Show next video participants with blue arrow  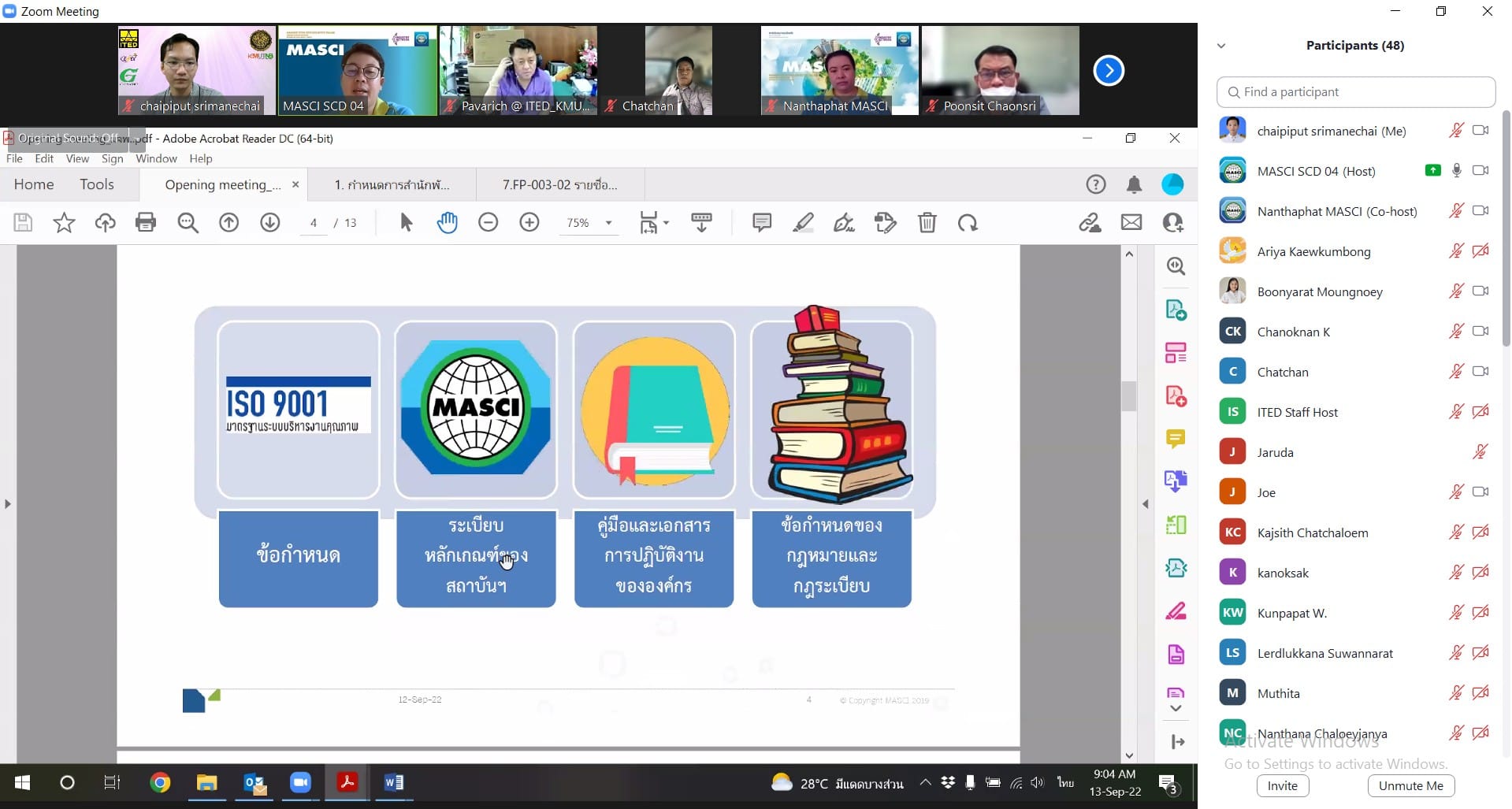pos(1109,71)
